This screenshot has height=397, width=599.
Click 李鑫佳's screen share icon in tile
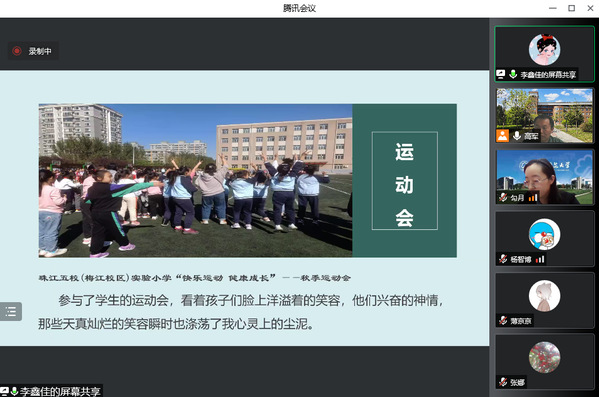[501, 74]
